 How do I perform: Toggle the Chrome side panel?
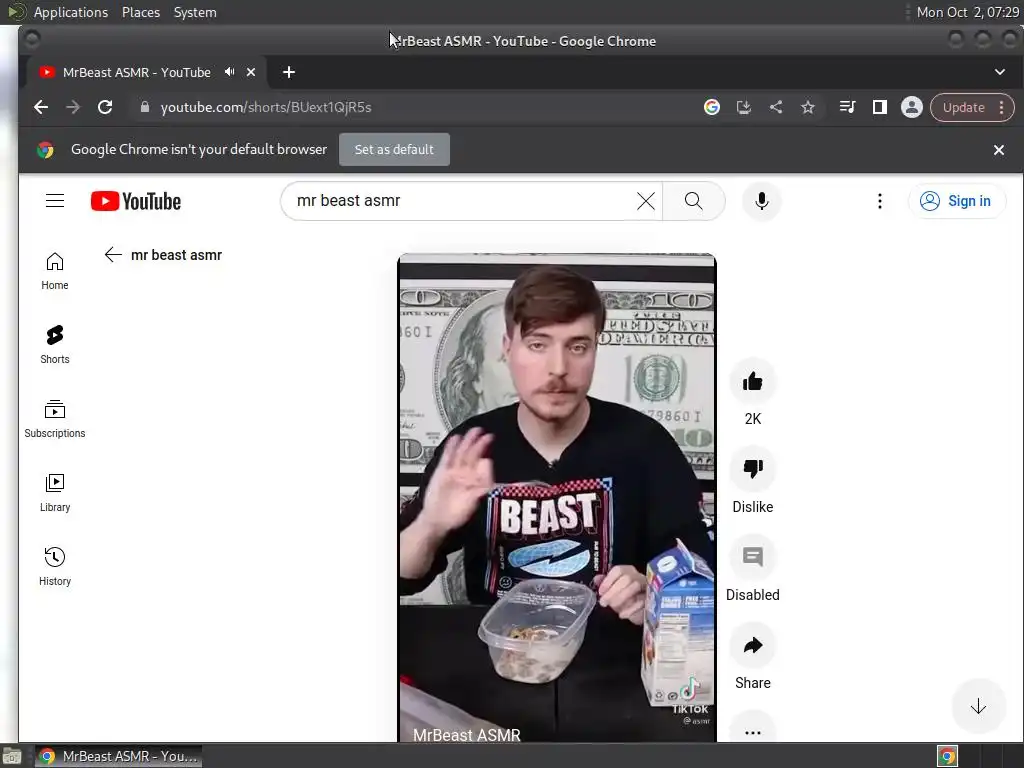[x=880, y=107]
